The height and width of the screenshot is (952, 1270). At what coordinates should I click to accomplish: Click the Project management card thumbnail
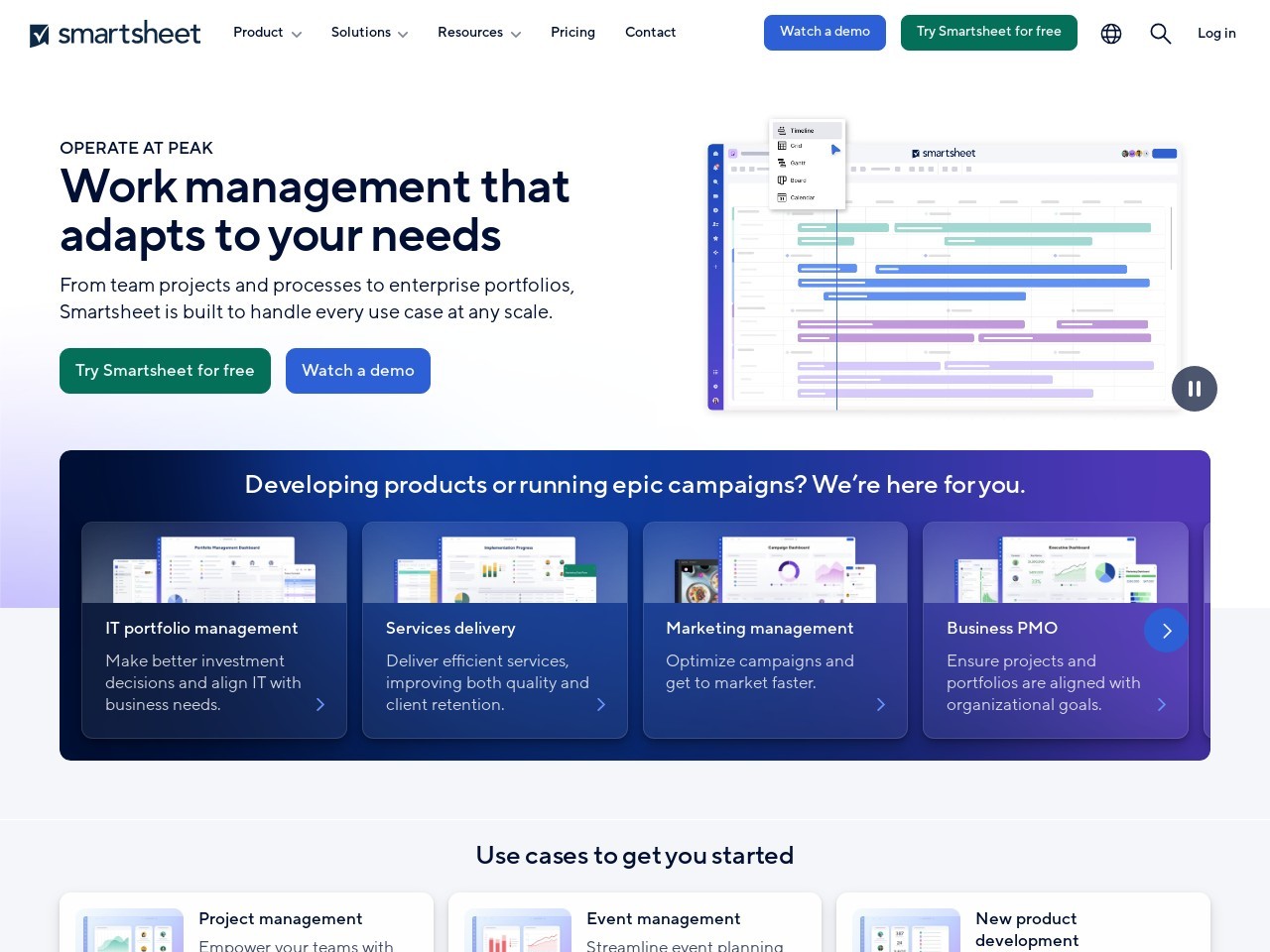click(x=130, y=930)
